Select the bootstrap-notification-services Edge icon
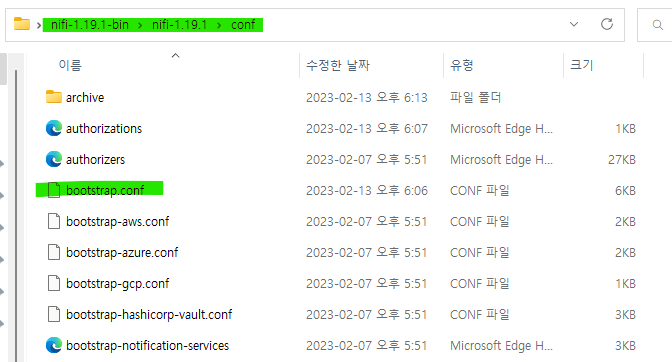This screenshot has width=672, height=362. [x=54, y=345]
